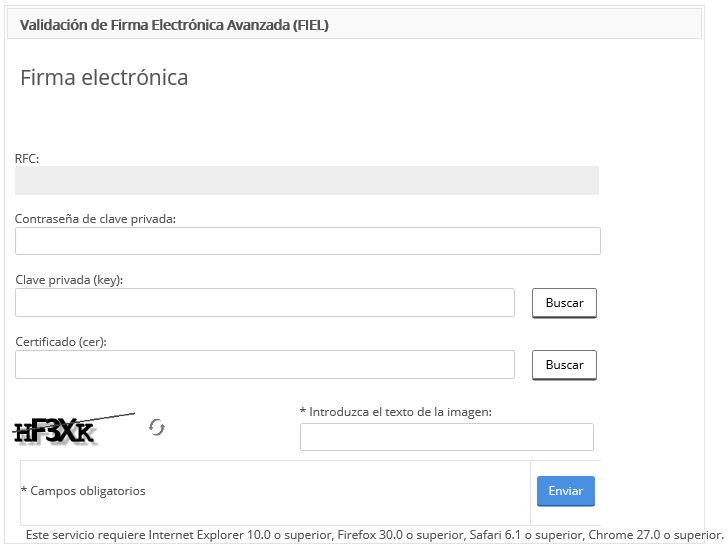
Task: Focus the Contraseña de clave privada field
Action: pyautogui.click(x=308, y=241)
